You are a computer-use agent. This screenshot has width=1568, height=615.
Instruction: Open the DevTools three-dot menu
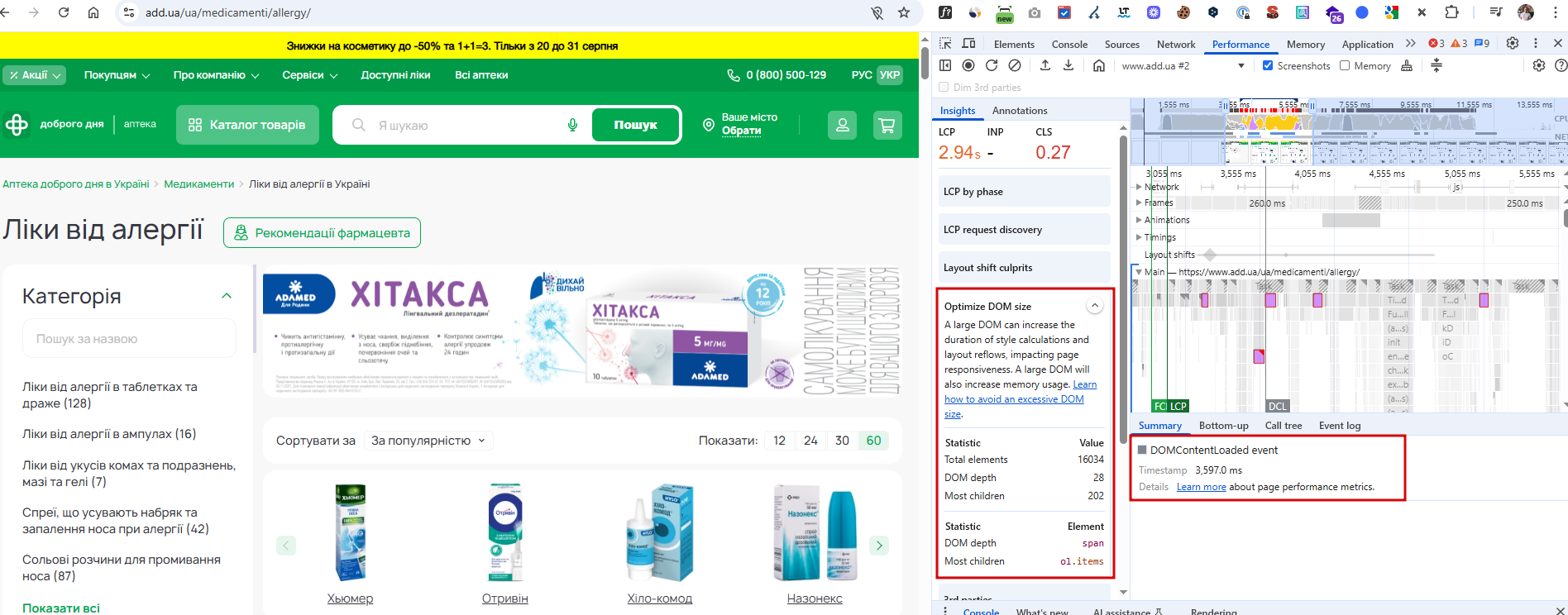[x=1536, y=44]
